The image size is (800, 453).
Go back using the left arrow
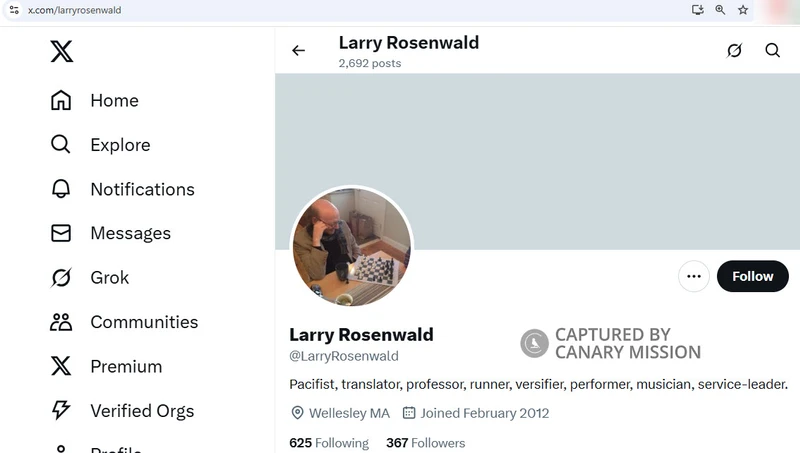click(298, 51)
